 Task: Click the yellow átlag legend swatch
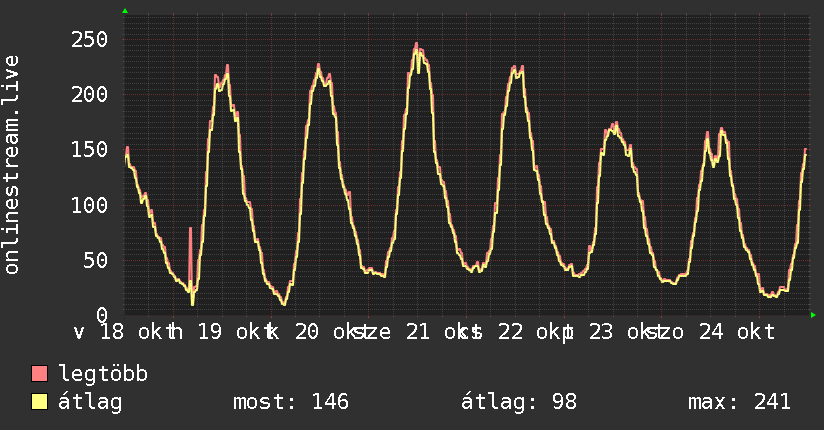tap(39, 402)
